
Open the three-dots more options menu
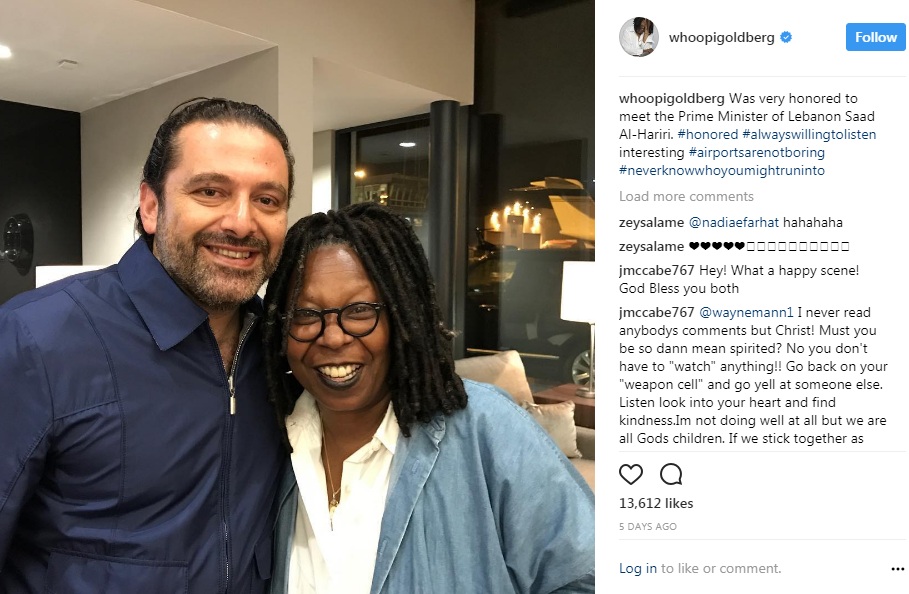(897, 569)
